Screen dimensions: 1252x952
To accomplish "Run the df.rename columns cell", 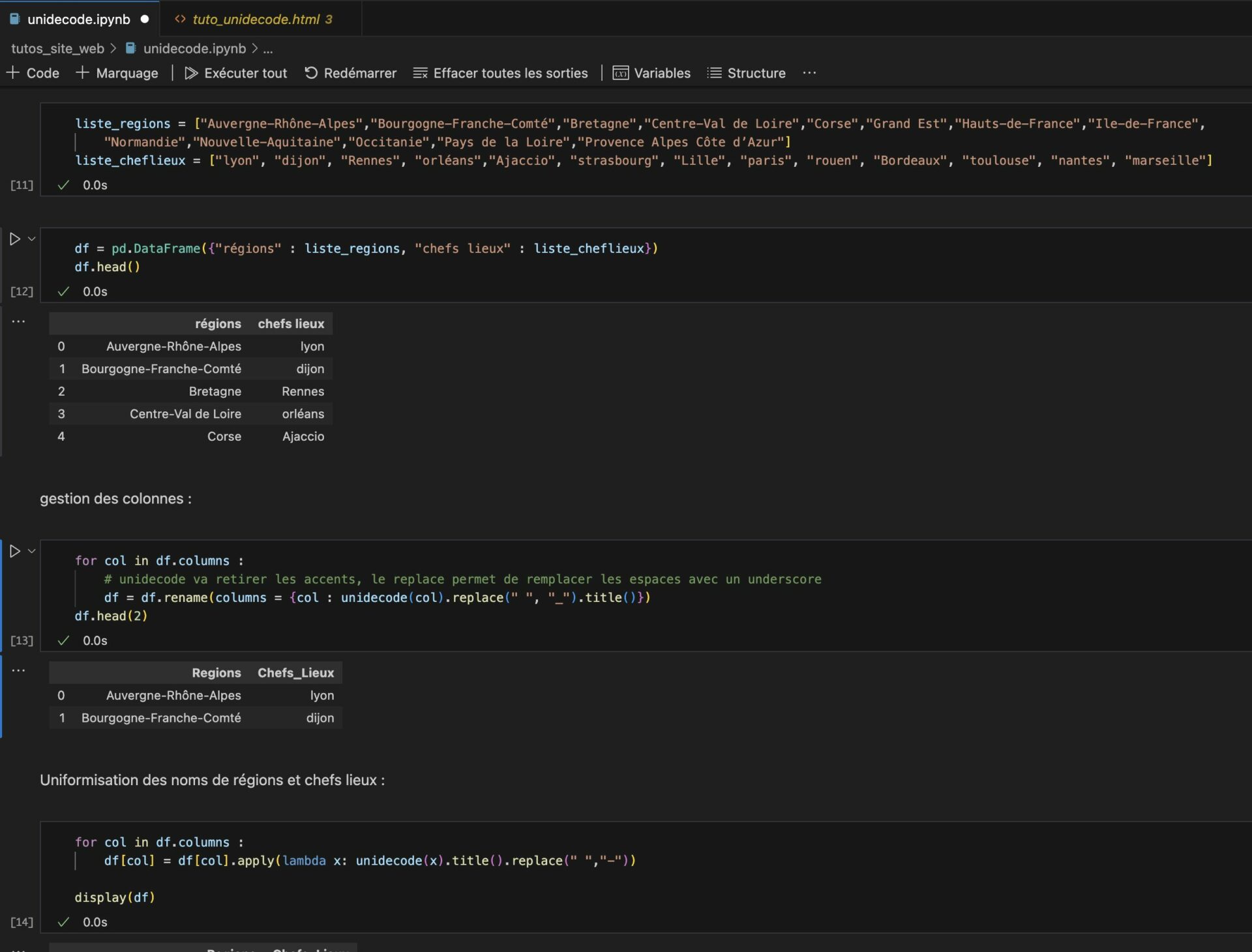I will tap(15, 552).
